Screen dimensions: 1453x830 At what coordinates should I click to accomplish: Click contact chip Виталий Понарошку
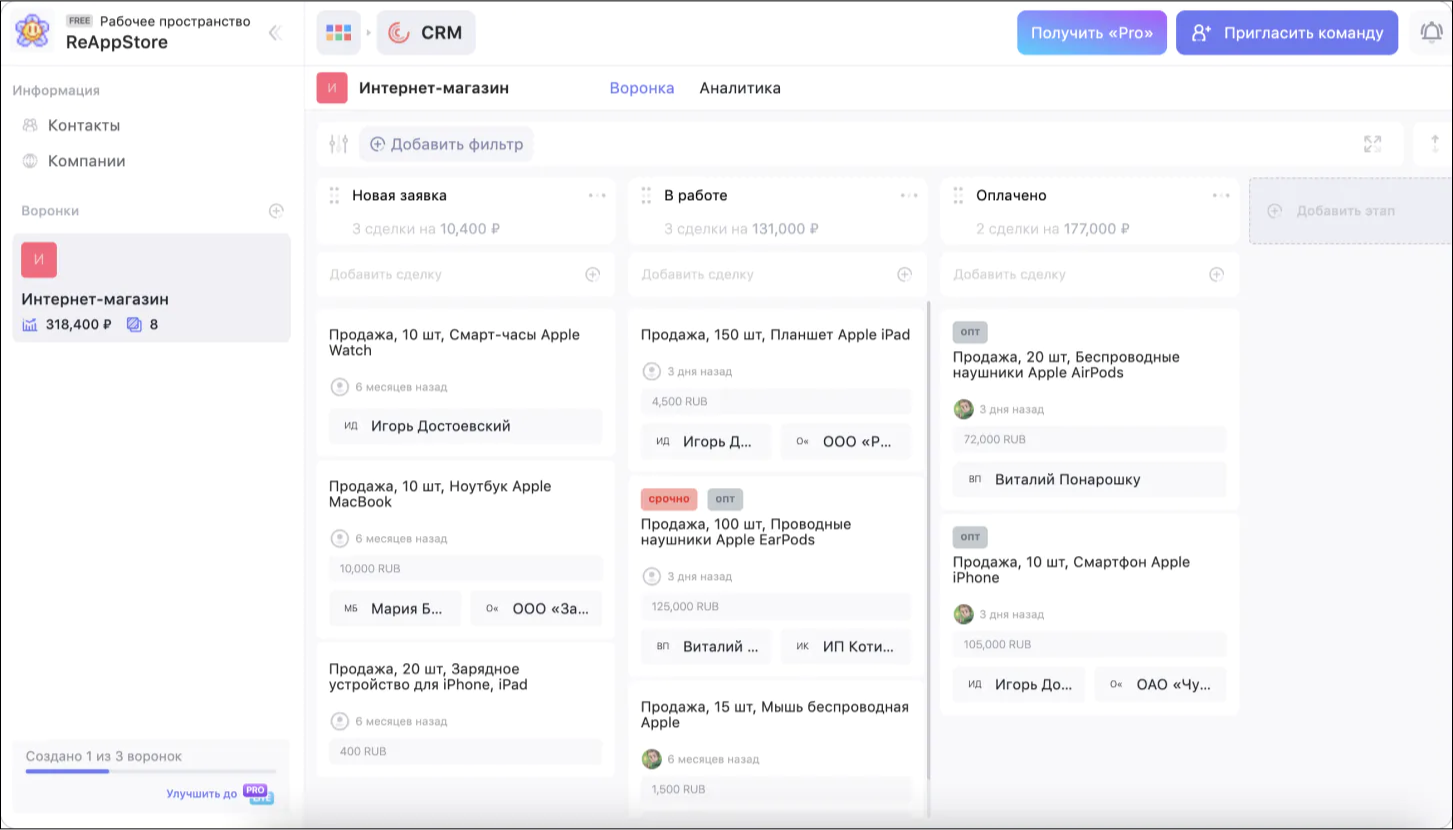coord(1090,479)
